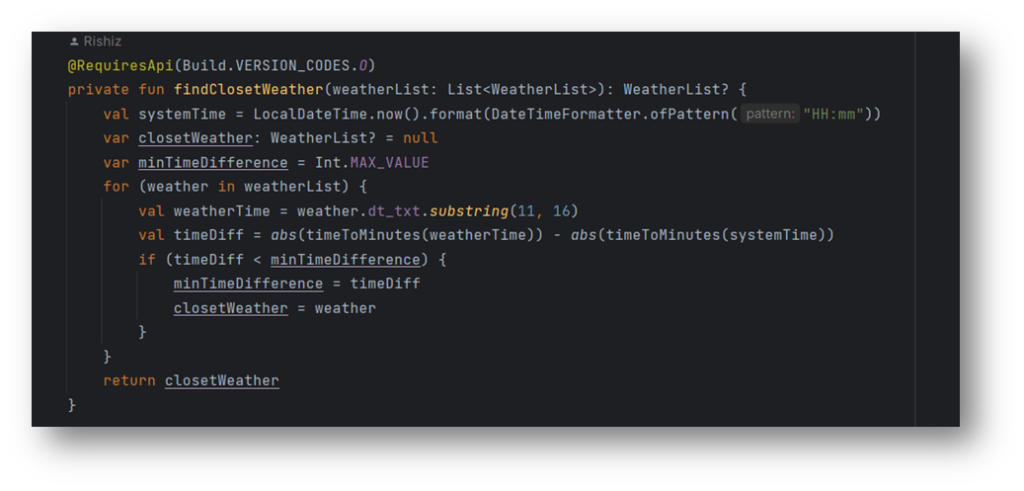Viewport: 1024px width, 491px height.
Task: Click the "HH:mm" string literal
Action: pos(839,113)
